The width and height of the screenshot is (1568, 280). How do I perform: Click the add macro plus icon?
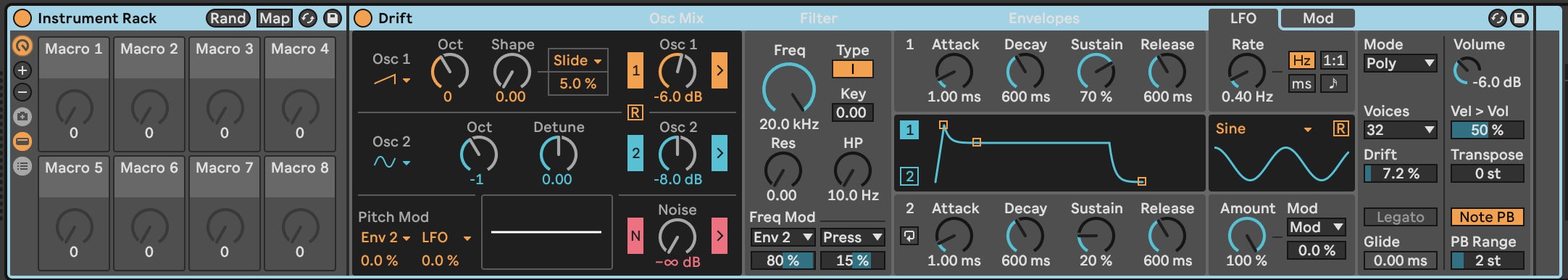(x=22, y=70)
